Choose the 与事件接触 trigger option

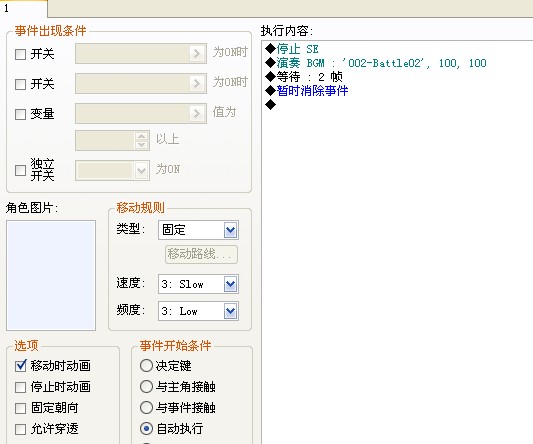(x=146, y=408)
